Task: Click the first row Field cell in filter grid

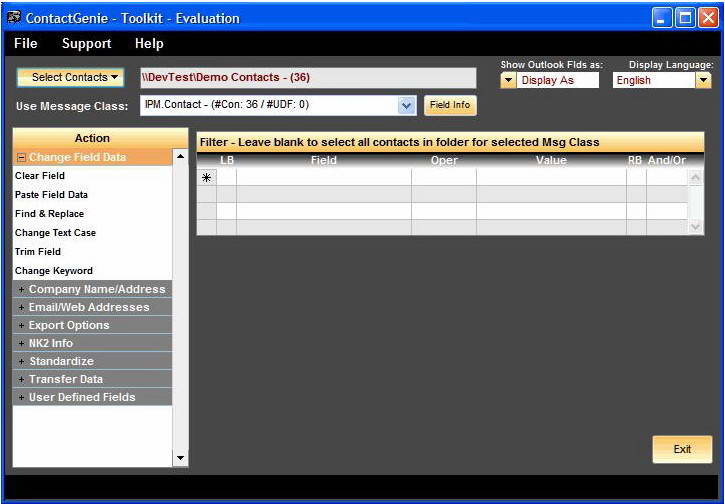Action: pyautogui.click(x=324, y=177)
